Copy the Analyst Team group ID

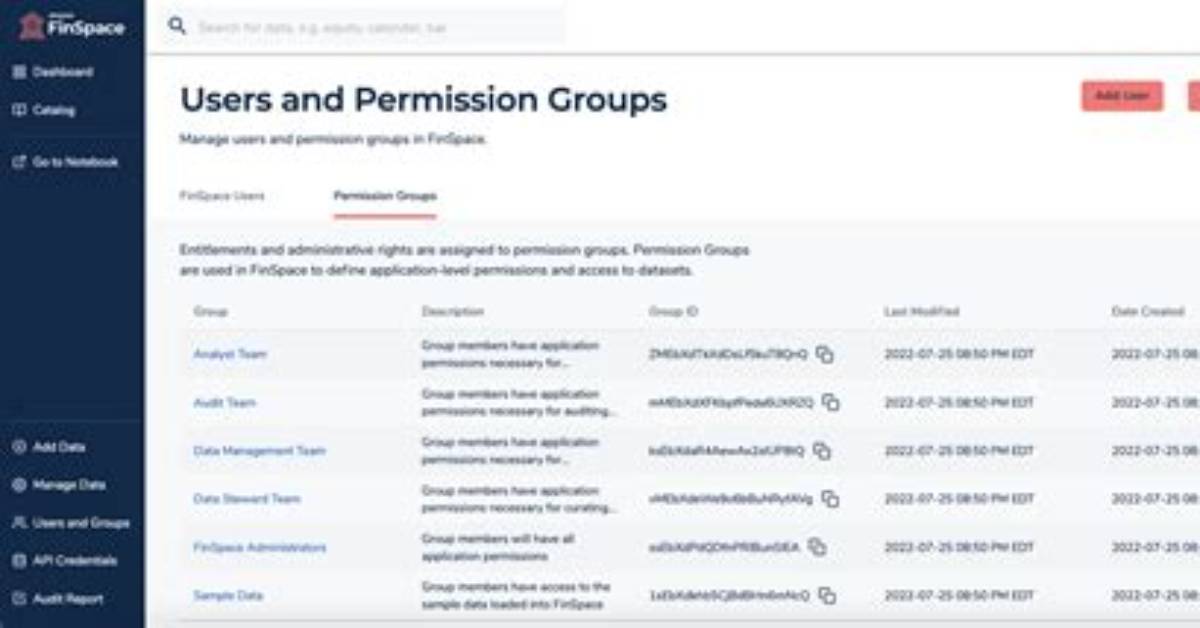825,354
